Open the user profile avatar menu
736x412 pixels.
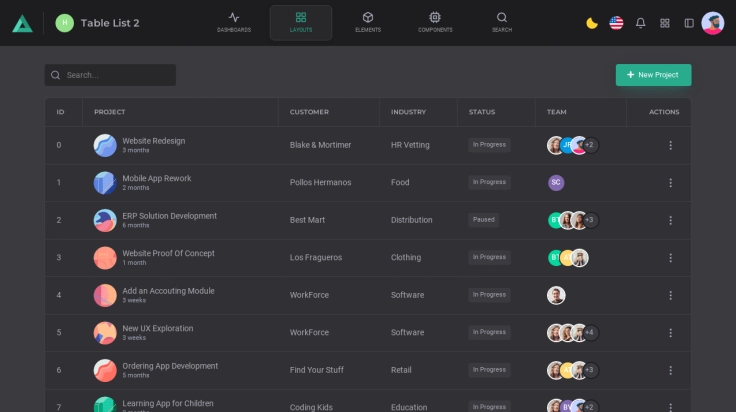click(713, 23)
